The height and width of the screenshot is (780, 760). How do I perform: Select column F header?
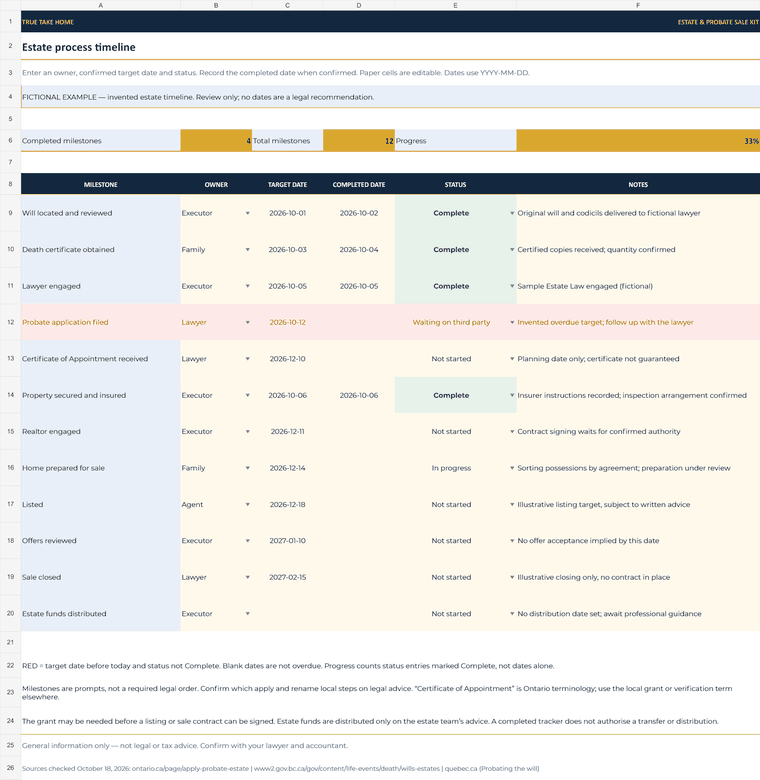[638, 5]
